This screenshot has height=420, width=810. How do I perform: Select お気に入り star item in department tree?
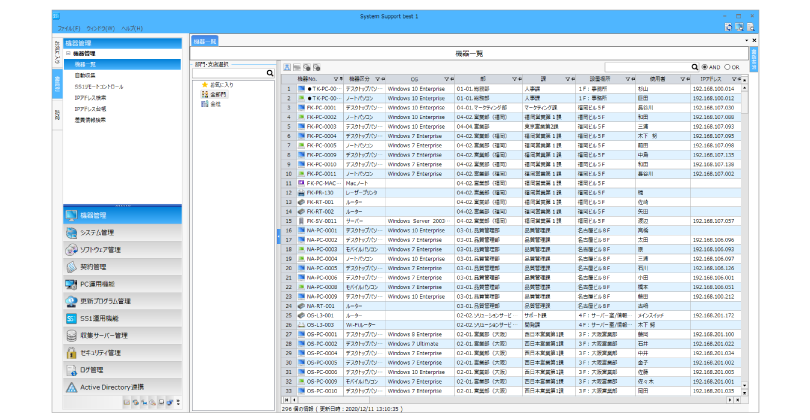217,85
